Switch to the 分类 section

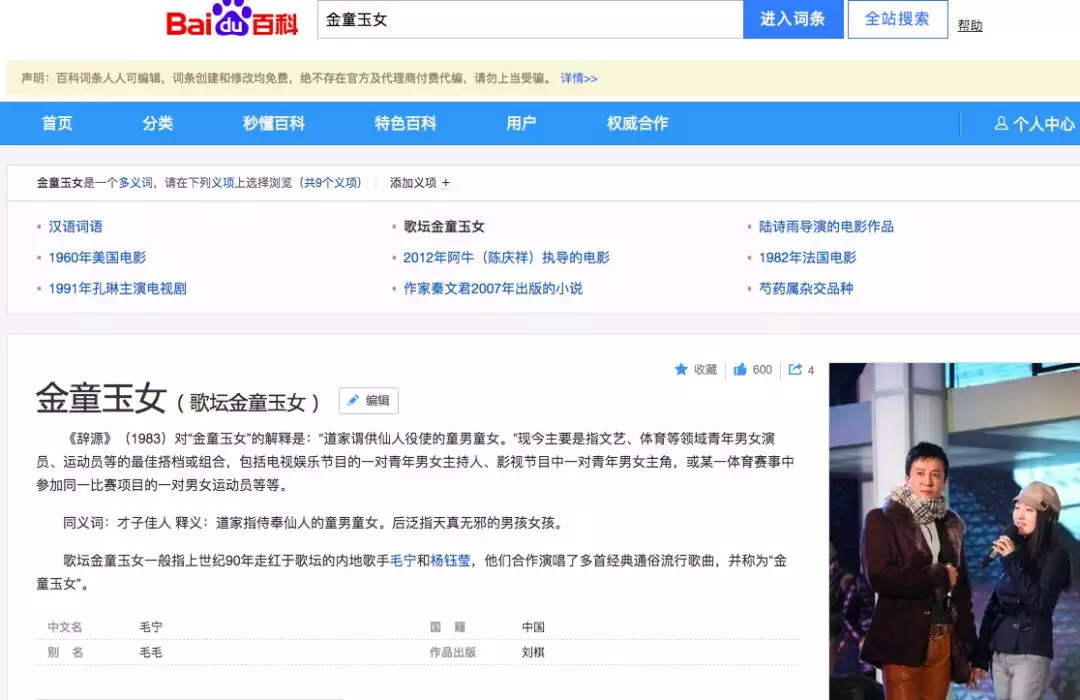pyautogui.click(x=156, y=123)
